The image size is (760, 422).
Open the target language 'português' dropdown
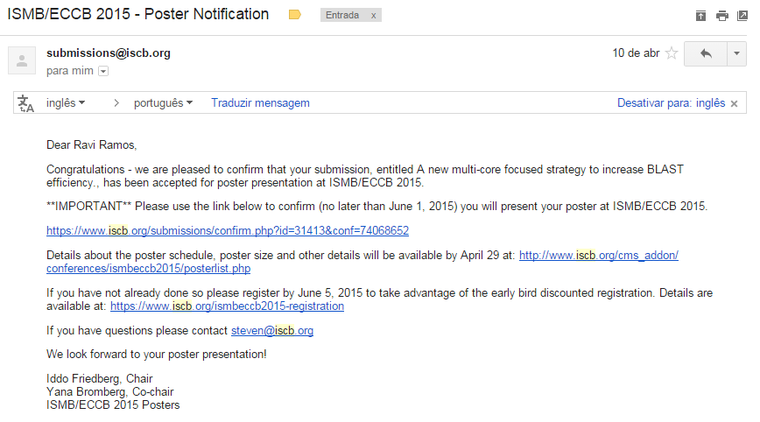163,103
